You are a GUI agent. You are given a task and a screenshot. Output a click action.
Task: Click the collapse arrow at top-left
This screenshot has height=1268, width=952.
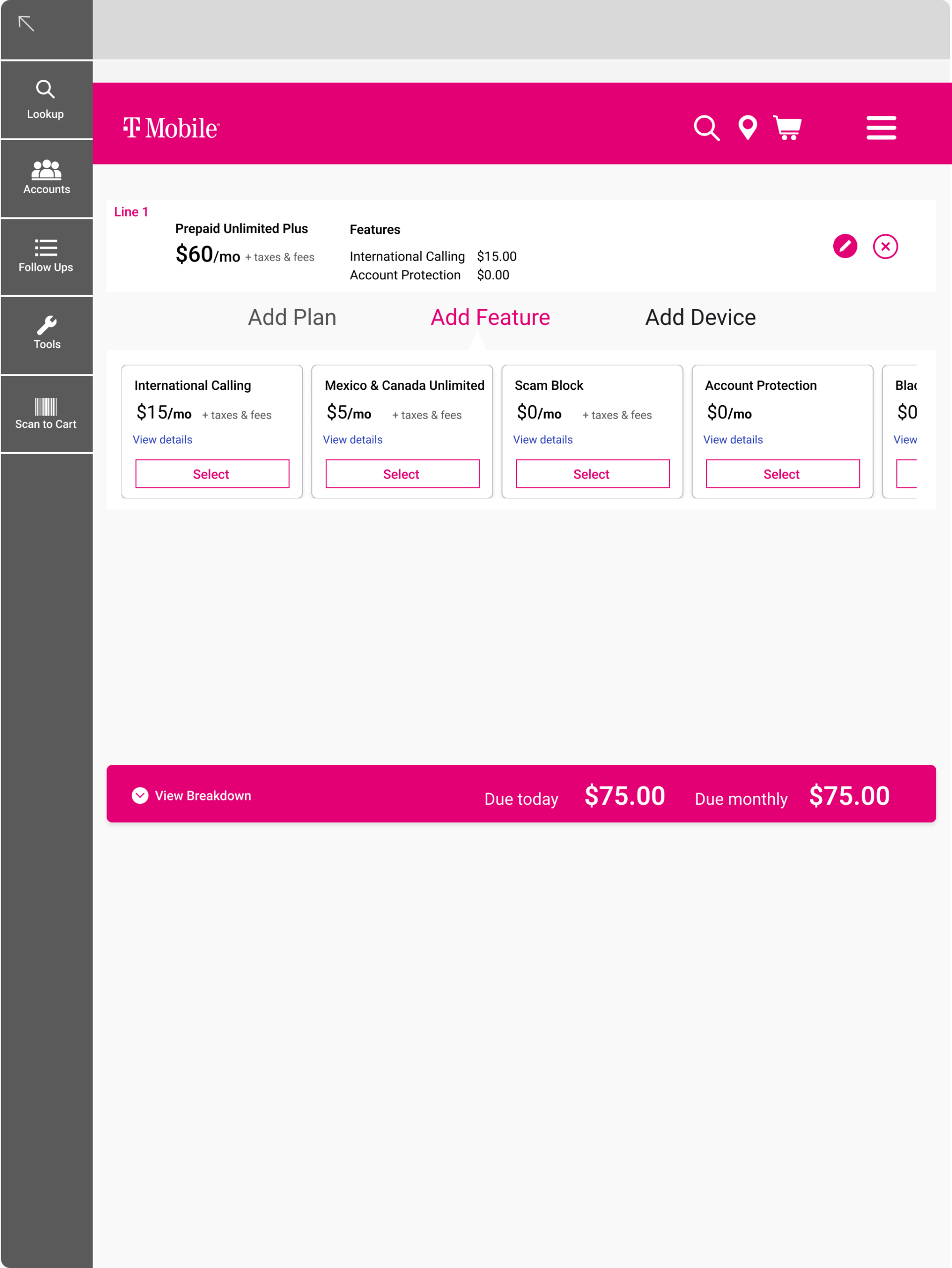pos(26,23)
